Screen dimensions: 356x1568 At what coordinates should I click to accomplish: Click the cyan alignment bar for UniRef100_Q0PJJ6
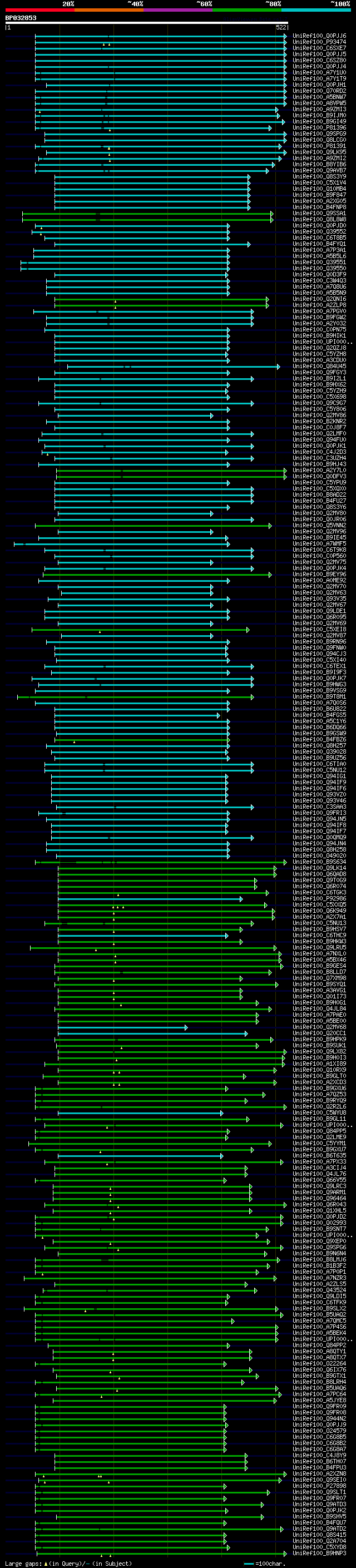click(x=161, y=37)
